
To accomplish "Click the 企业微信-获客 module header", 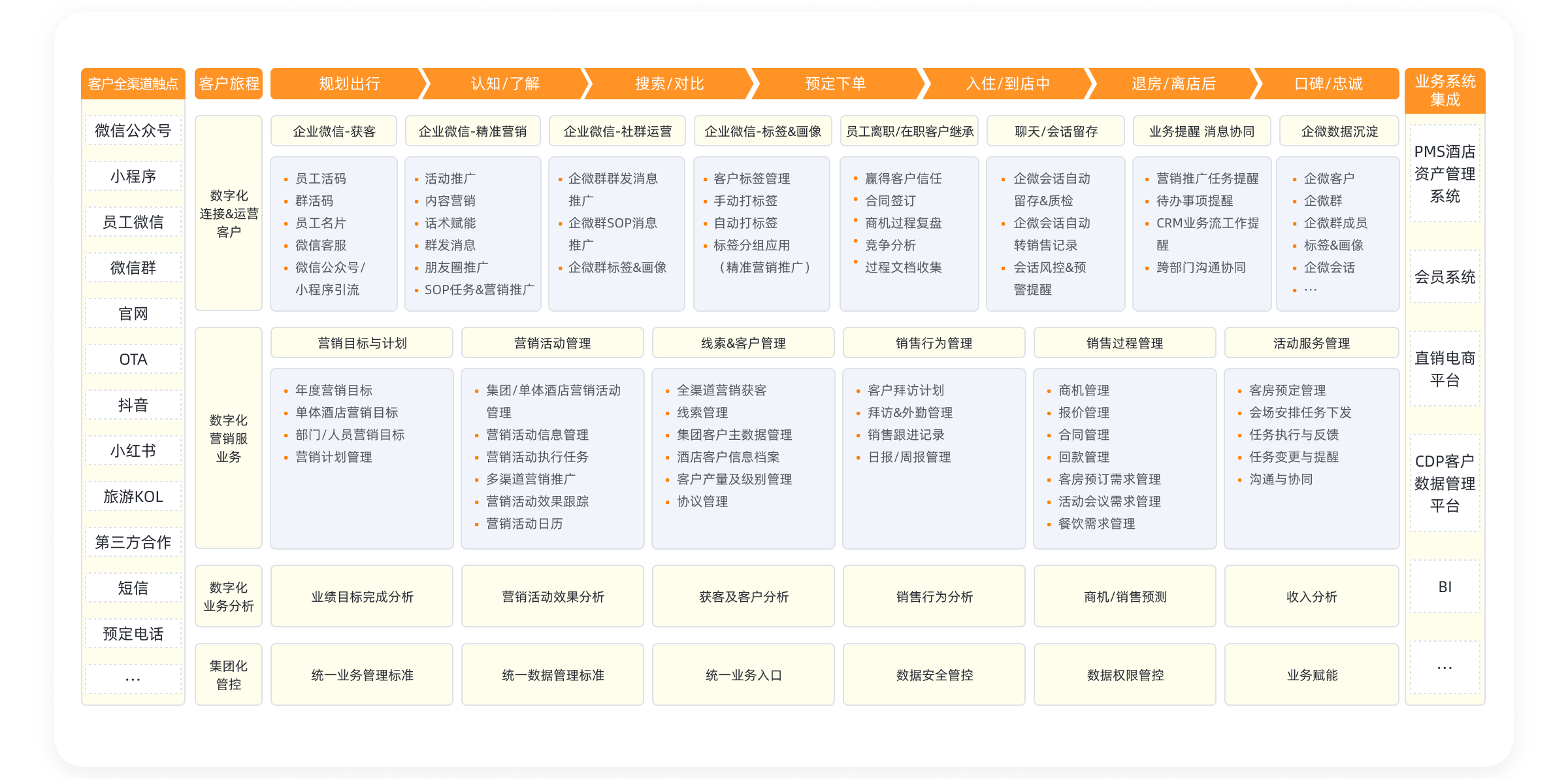I will 334,131.
